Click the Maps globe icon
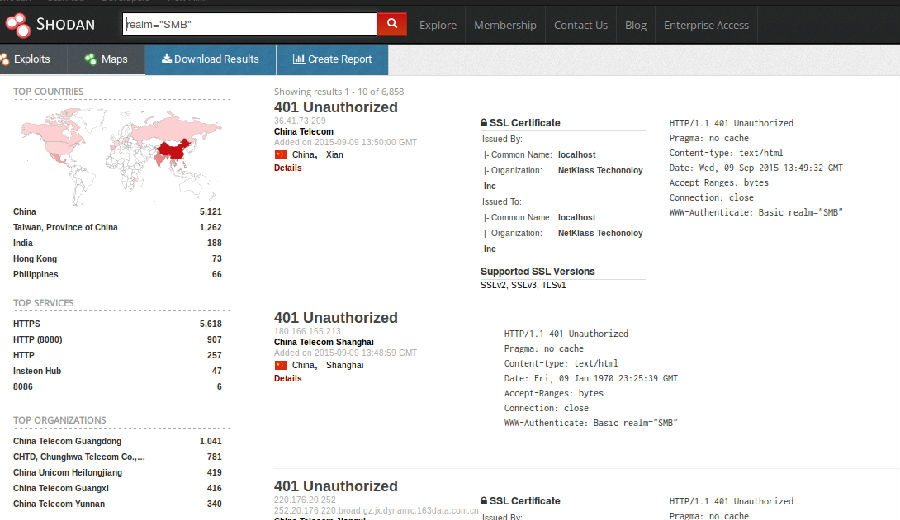This screenshot has width=900, height=520. click(90, 59)
